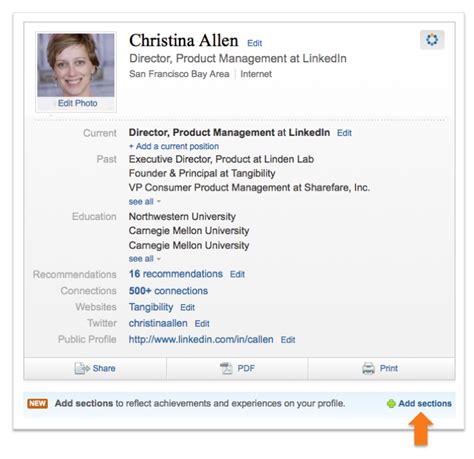Open the 16 recommendations link
Image resolution: width=474 pixels, height=459 pixels.
(176, 274)
